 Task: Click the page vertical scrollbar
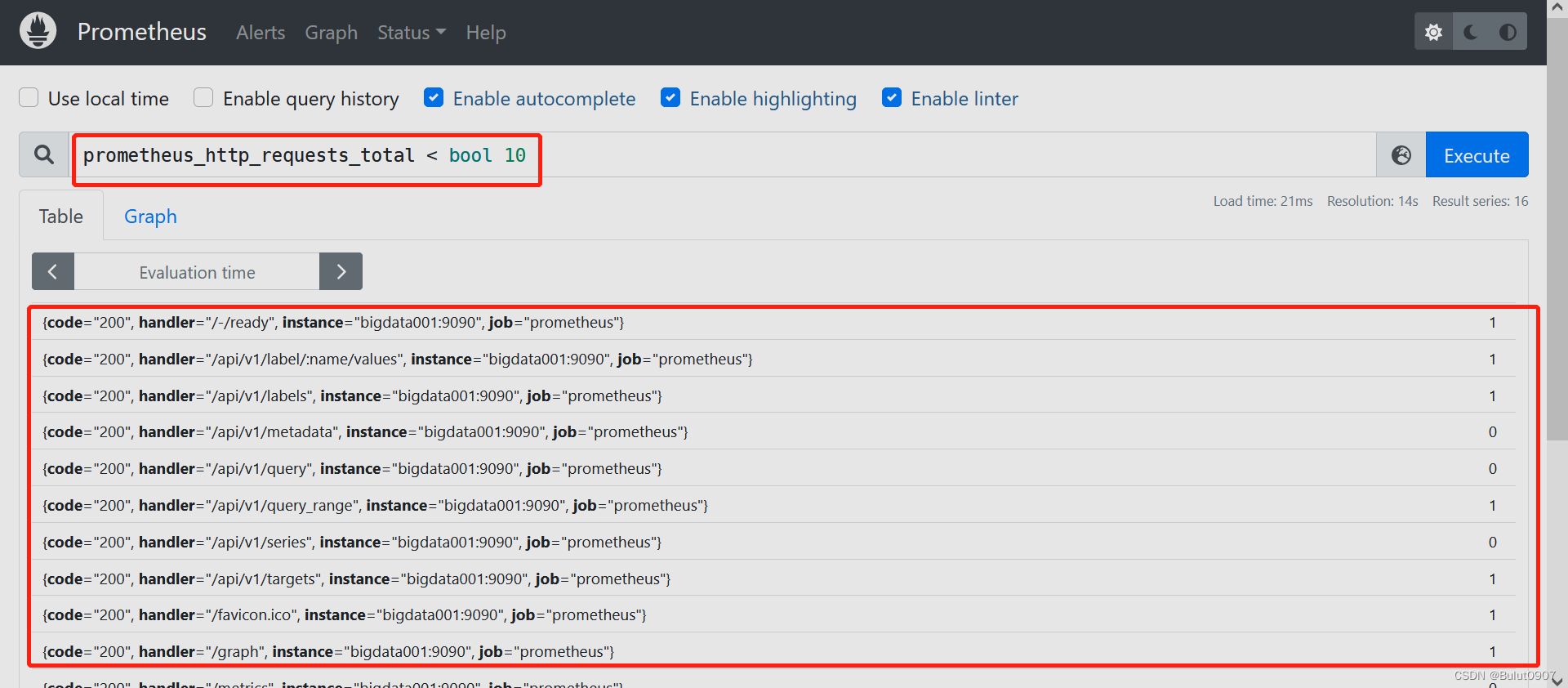click(1557, 229)
